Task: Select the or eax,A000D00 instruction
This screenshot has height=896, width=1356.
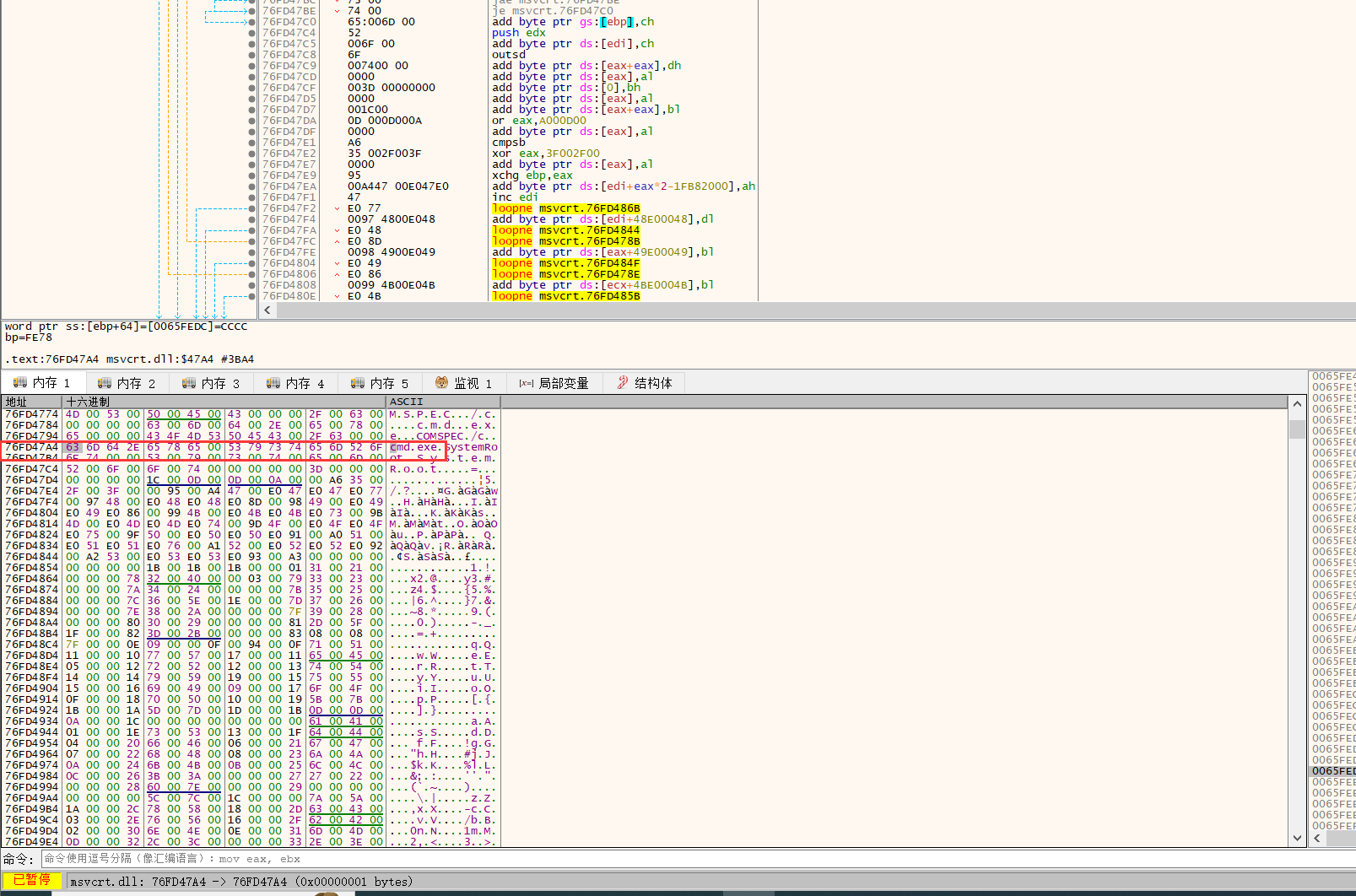Action: (539, 121)
